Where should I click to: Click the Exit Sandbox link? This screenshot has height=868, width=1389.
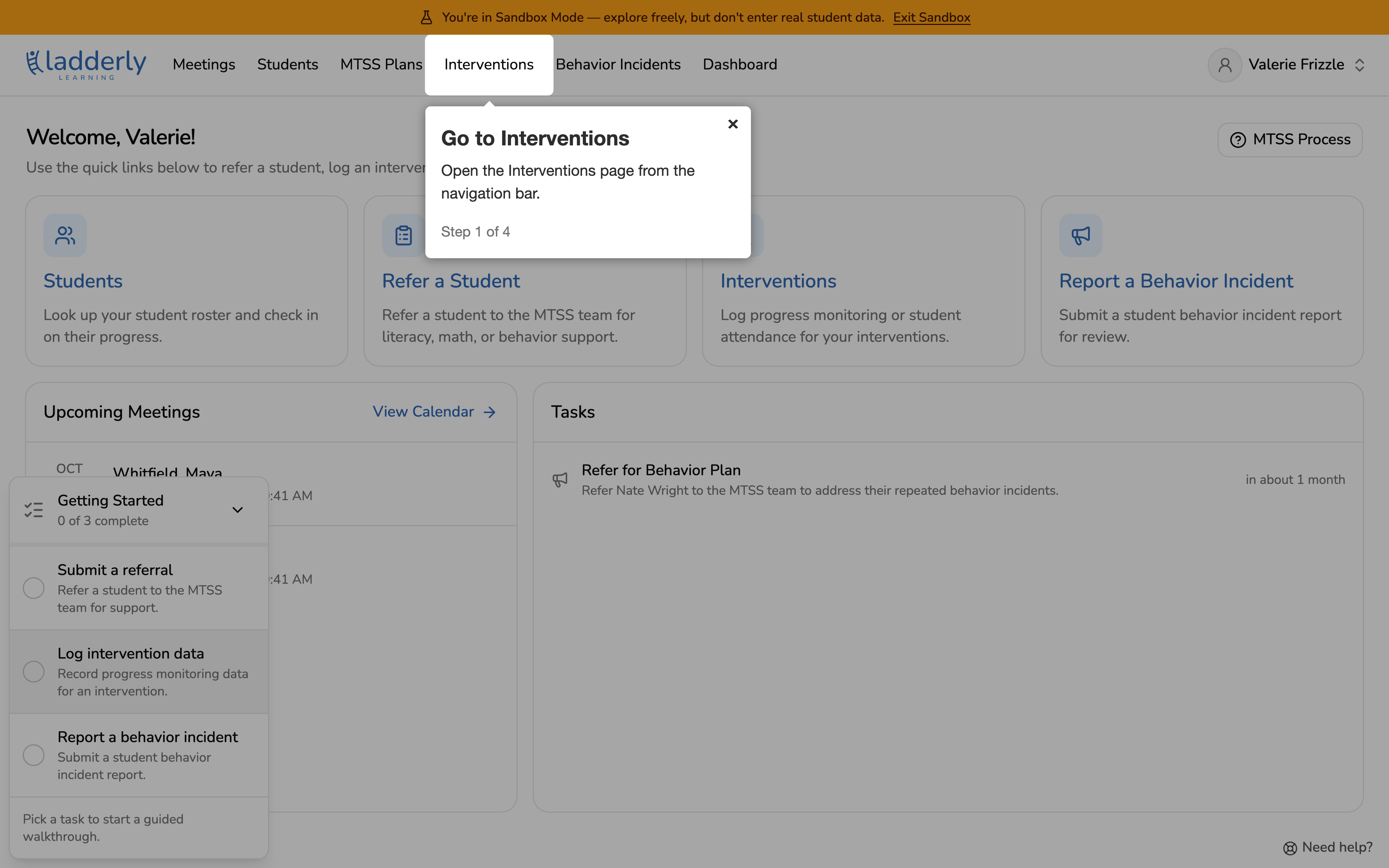(x=931, y=17)
